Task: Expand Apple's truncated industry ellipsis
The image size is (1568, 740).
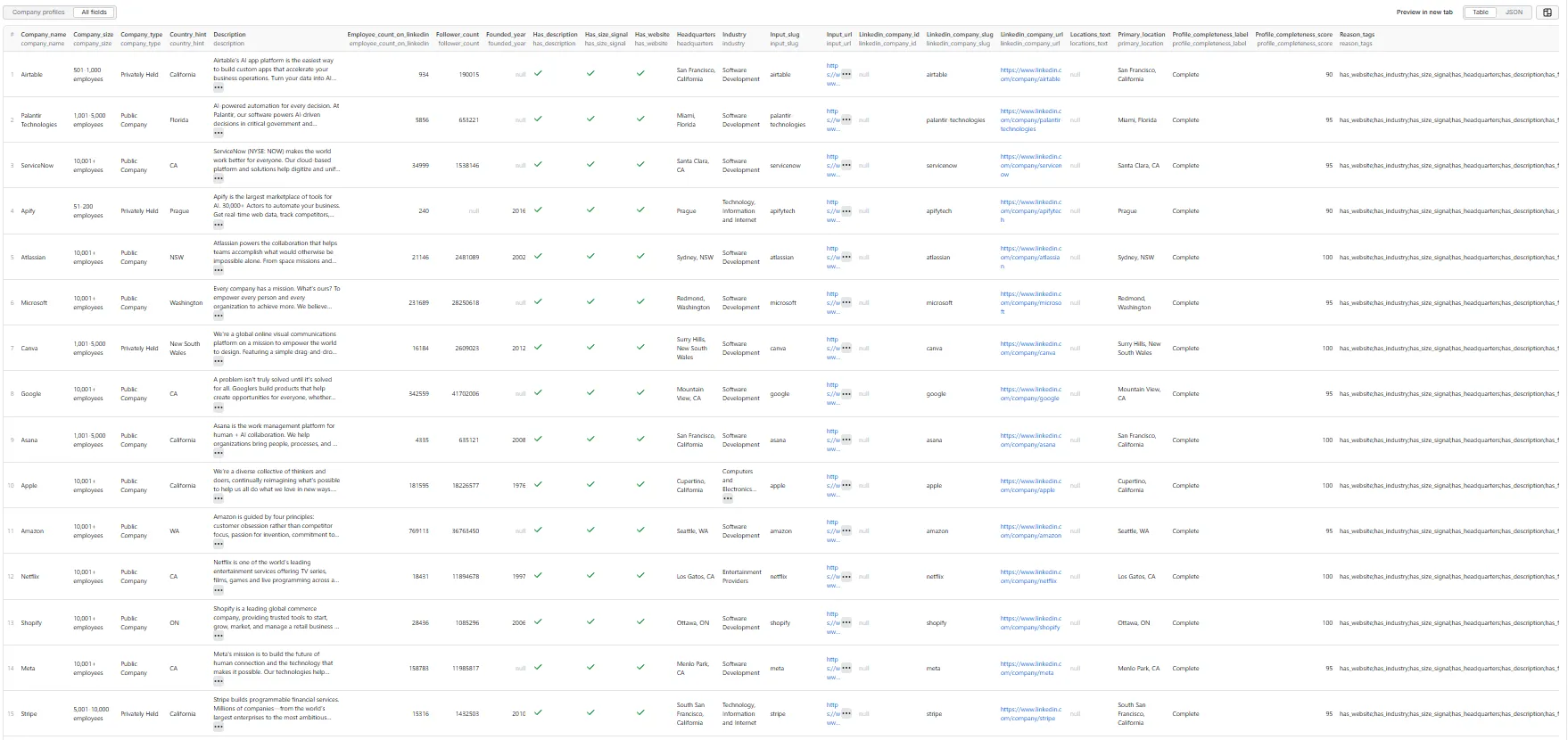Action: (x=728, y=498)
